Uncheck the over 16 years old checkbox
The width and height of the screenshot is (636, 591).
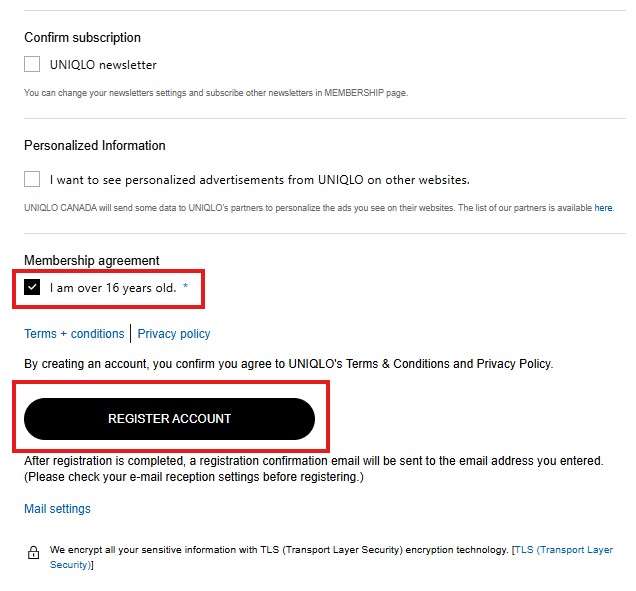[x=33, y=288]
